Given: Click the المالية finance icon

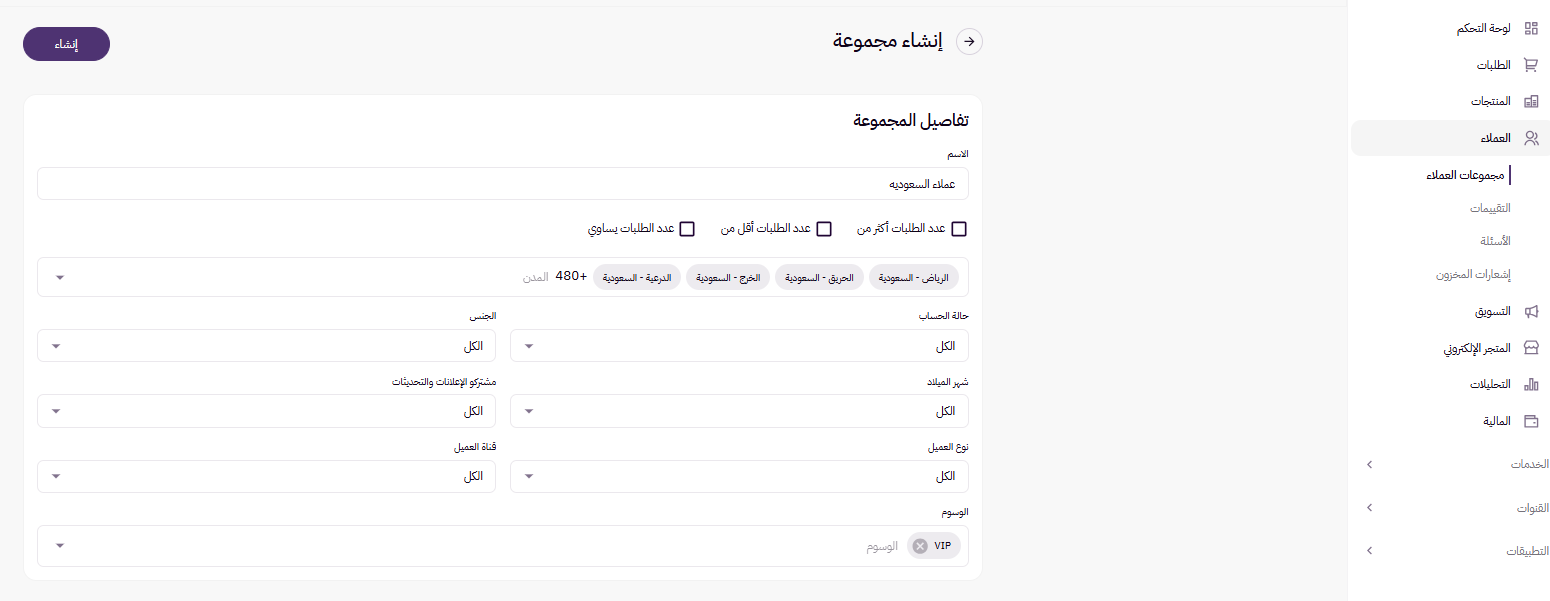Looking at the screenshot, I should click(1531, 421).
